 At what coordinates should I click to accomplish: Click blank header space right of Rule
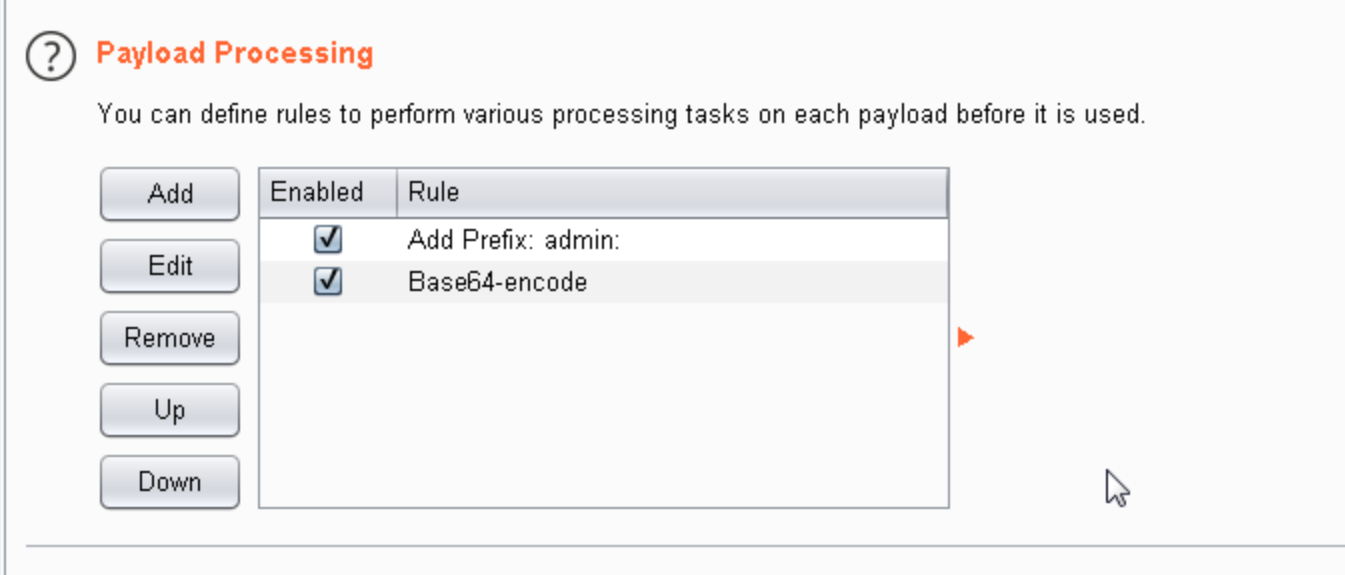click(x=700, y=192)
